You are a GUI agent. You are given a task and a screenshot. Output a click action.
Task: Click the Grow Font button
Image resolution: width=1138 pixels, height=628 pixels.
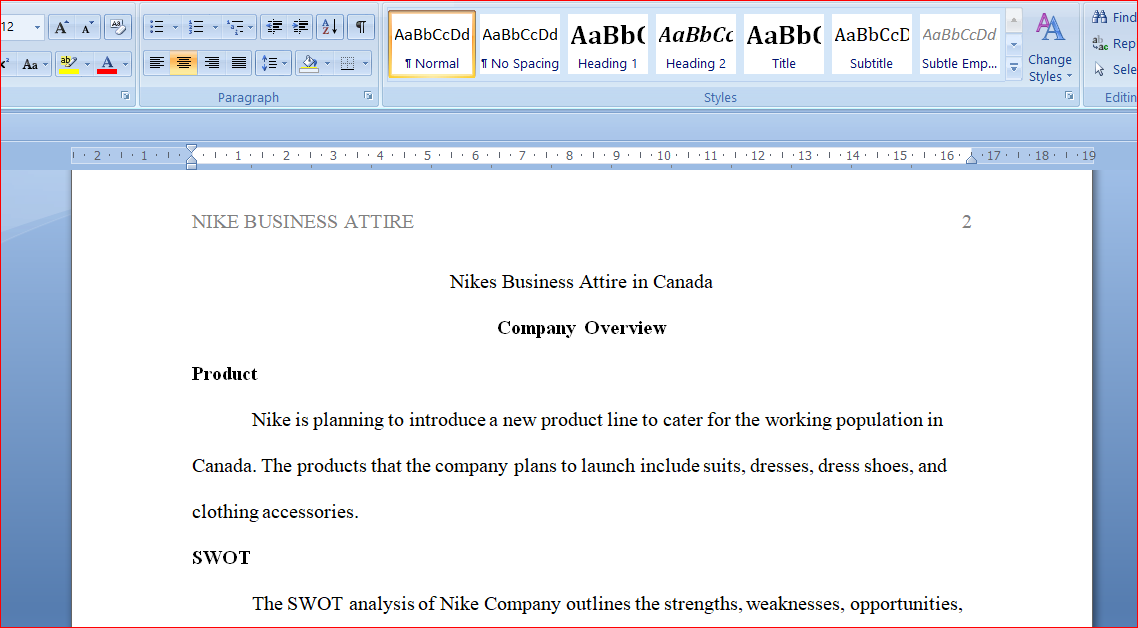[x=62, y=28]
